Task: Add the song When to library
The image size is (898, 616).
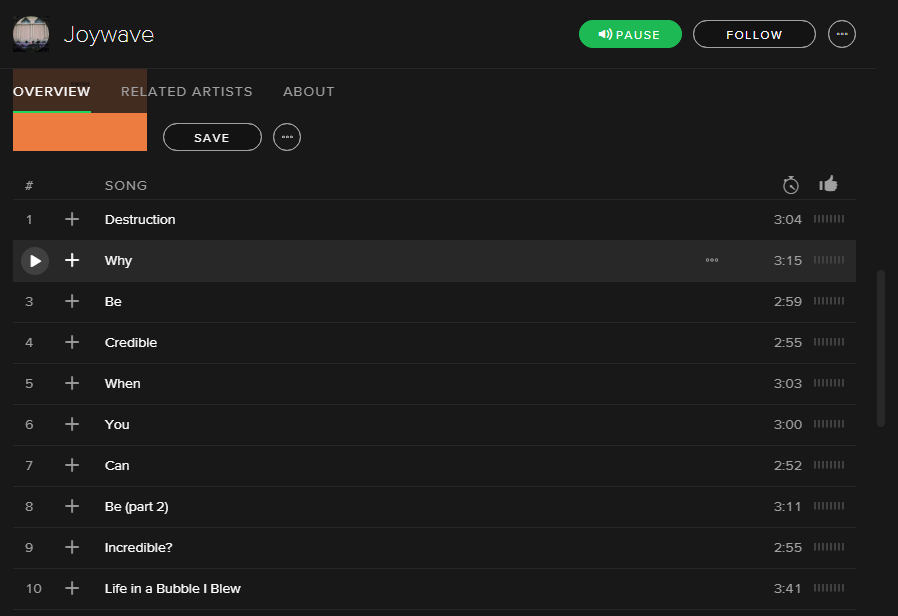Action: click(x=72, y=383)
